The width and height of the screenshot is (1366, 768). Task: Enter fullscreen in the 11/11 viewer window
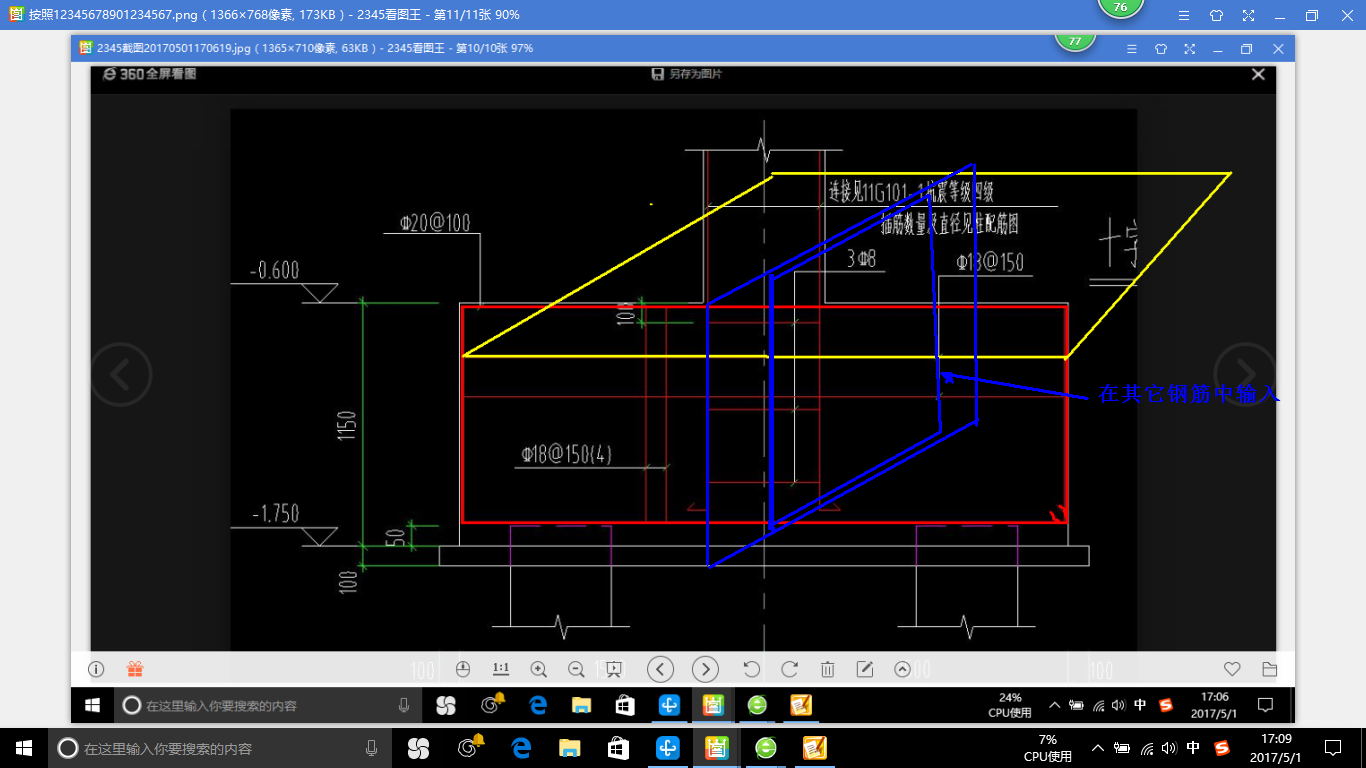[x=1248, y=15]
